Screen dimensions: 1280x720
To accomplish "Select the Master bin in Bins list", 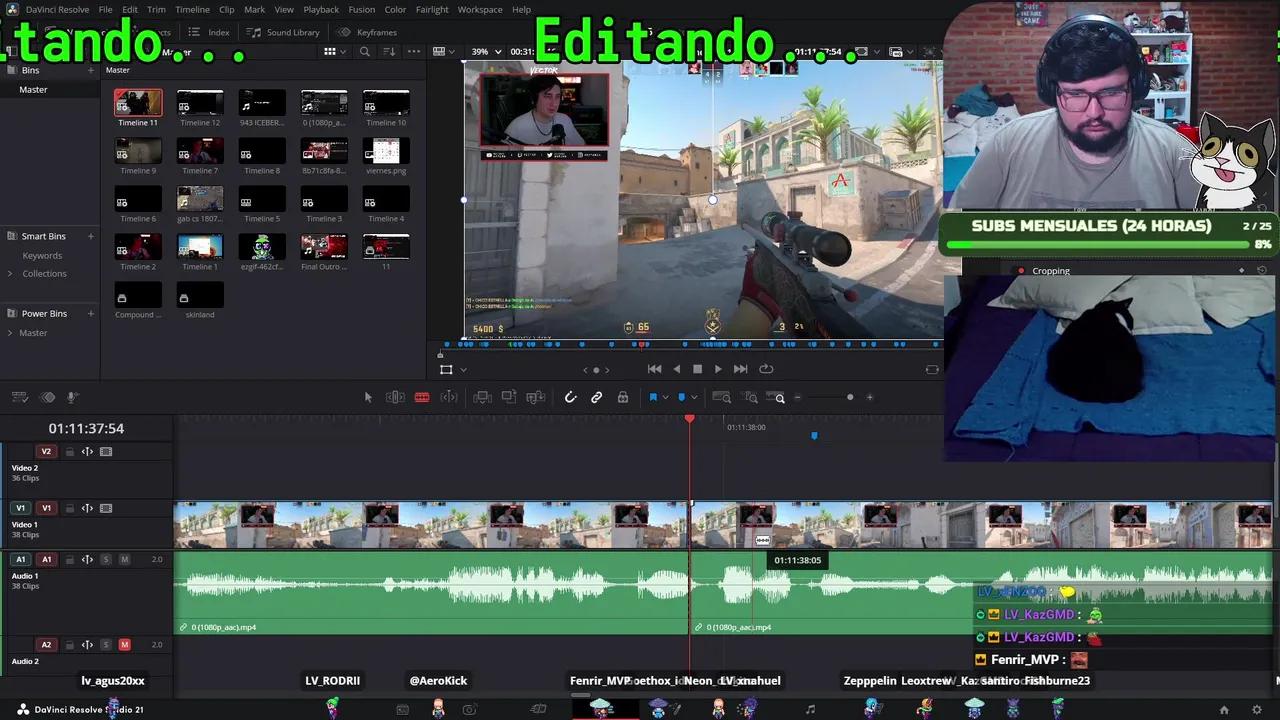I will tap(33, 89).
